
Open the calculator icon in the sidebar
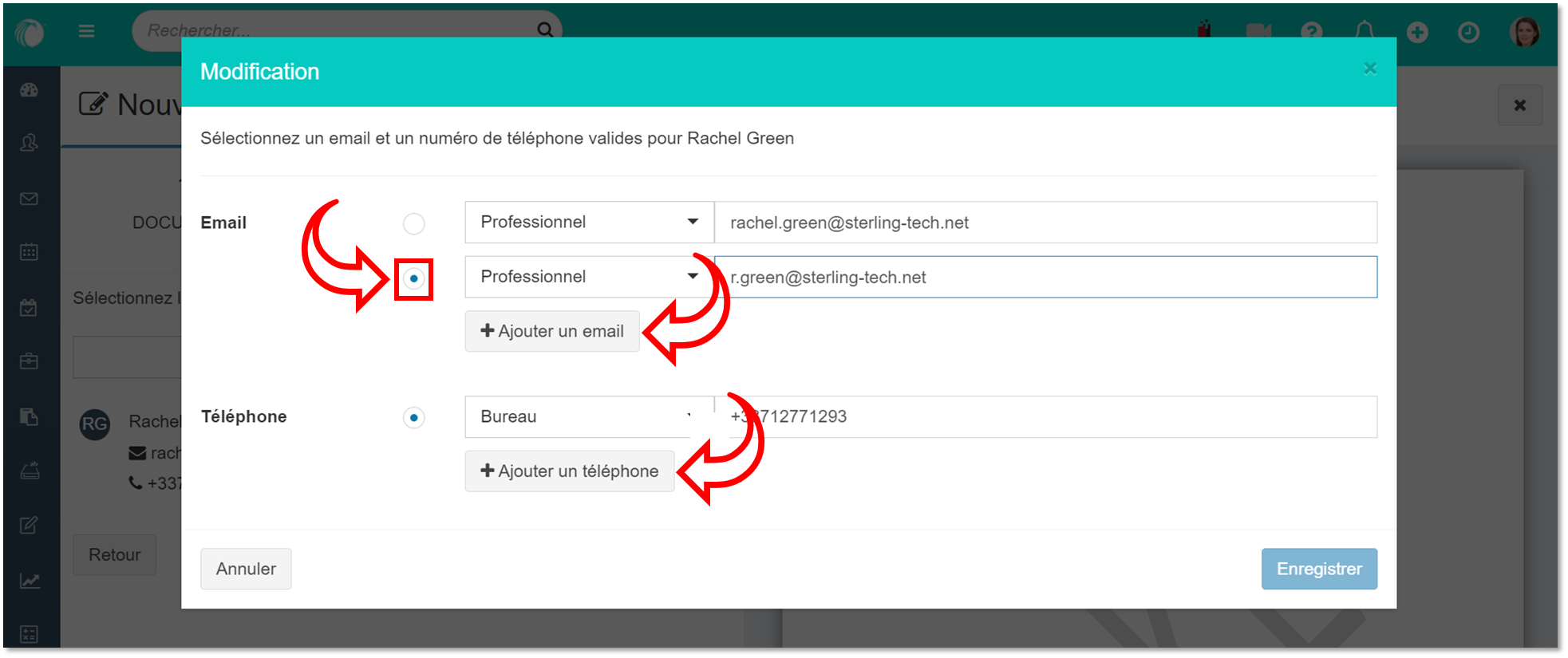point(30,634)
